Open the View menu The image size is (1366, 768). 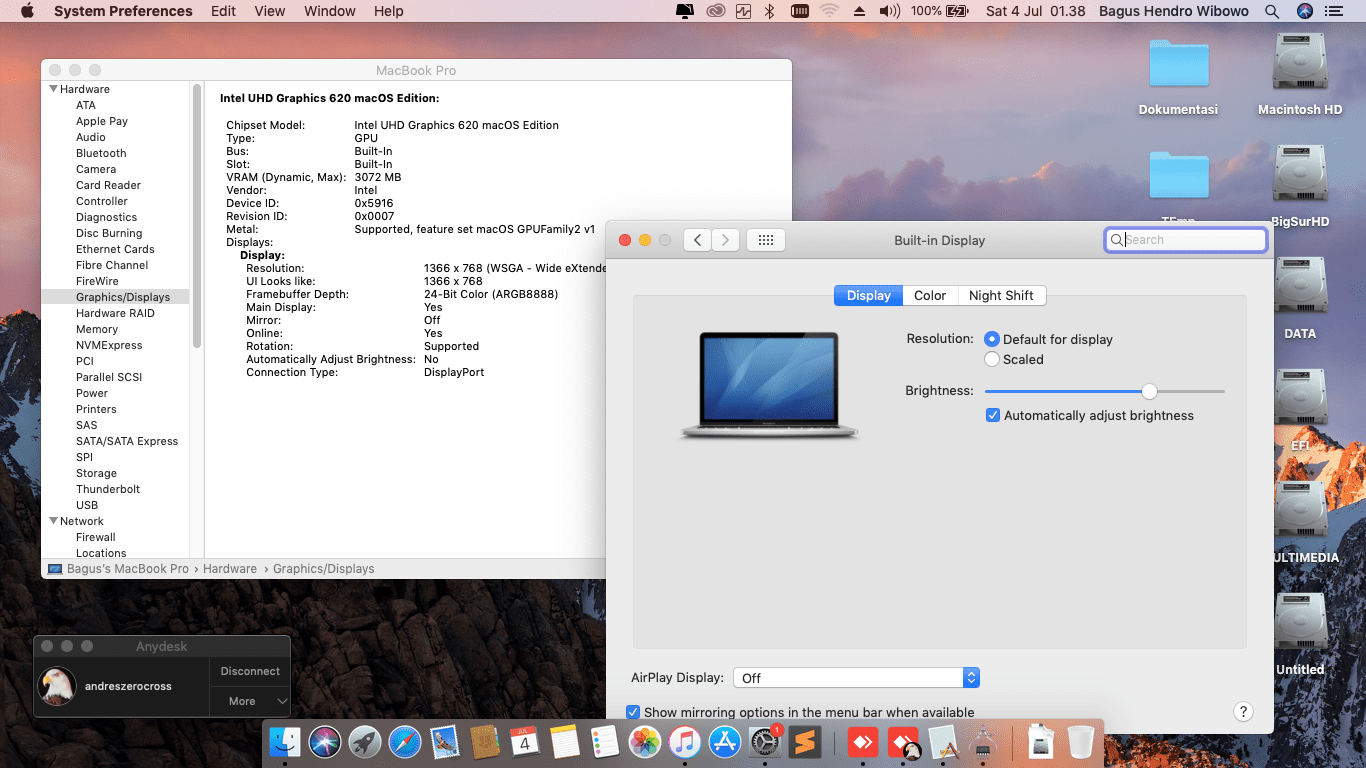point(270,11)
